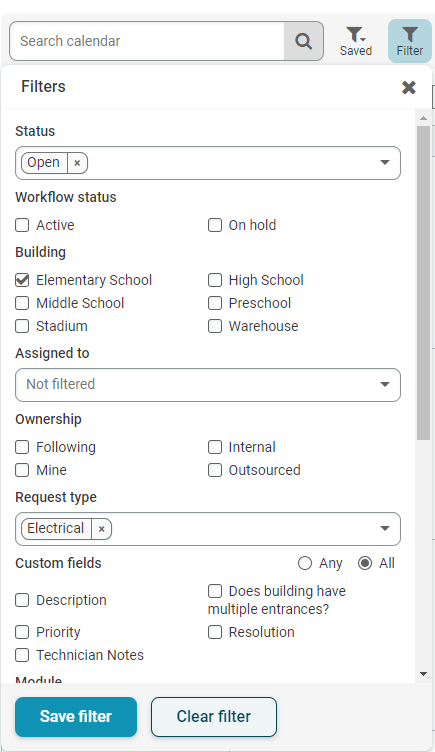Click scrollbar up arrow in Filters panel
Image resolution: width=435 pixels, height=752 pixels.
pyautogui.click(x=423, y=118)
